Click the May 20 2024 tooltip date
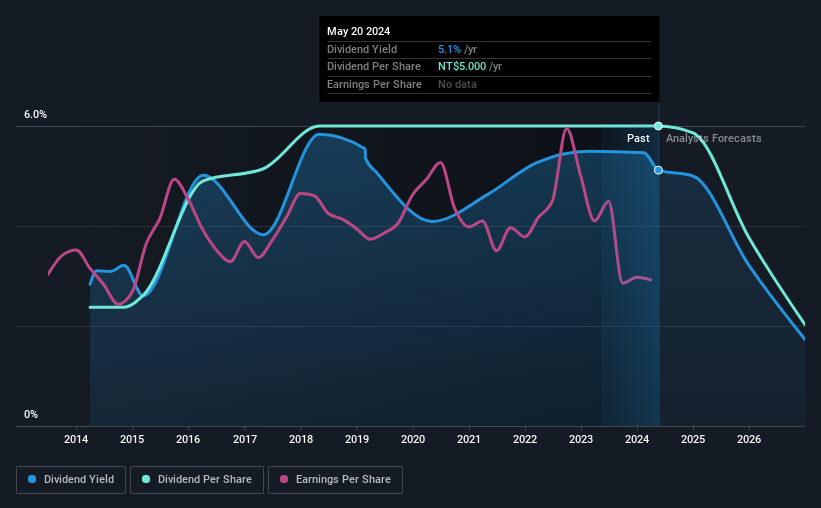This screenshot has width=821, height=508. pos(359,31)
